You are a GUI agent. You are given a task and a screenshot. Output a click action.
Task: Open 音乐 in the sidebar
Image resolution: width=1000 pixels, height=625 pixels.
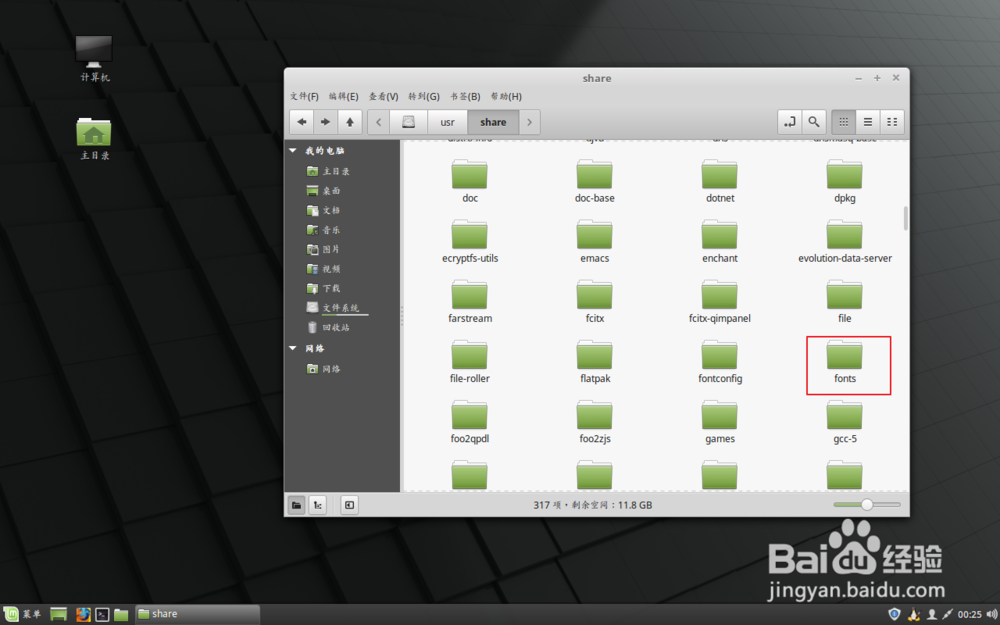pos(324,230)
